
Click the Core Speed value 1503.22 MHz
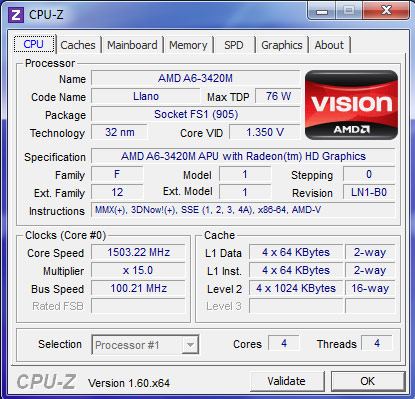(x=138, y=252)
